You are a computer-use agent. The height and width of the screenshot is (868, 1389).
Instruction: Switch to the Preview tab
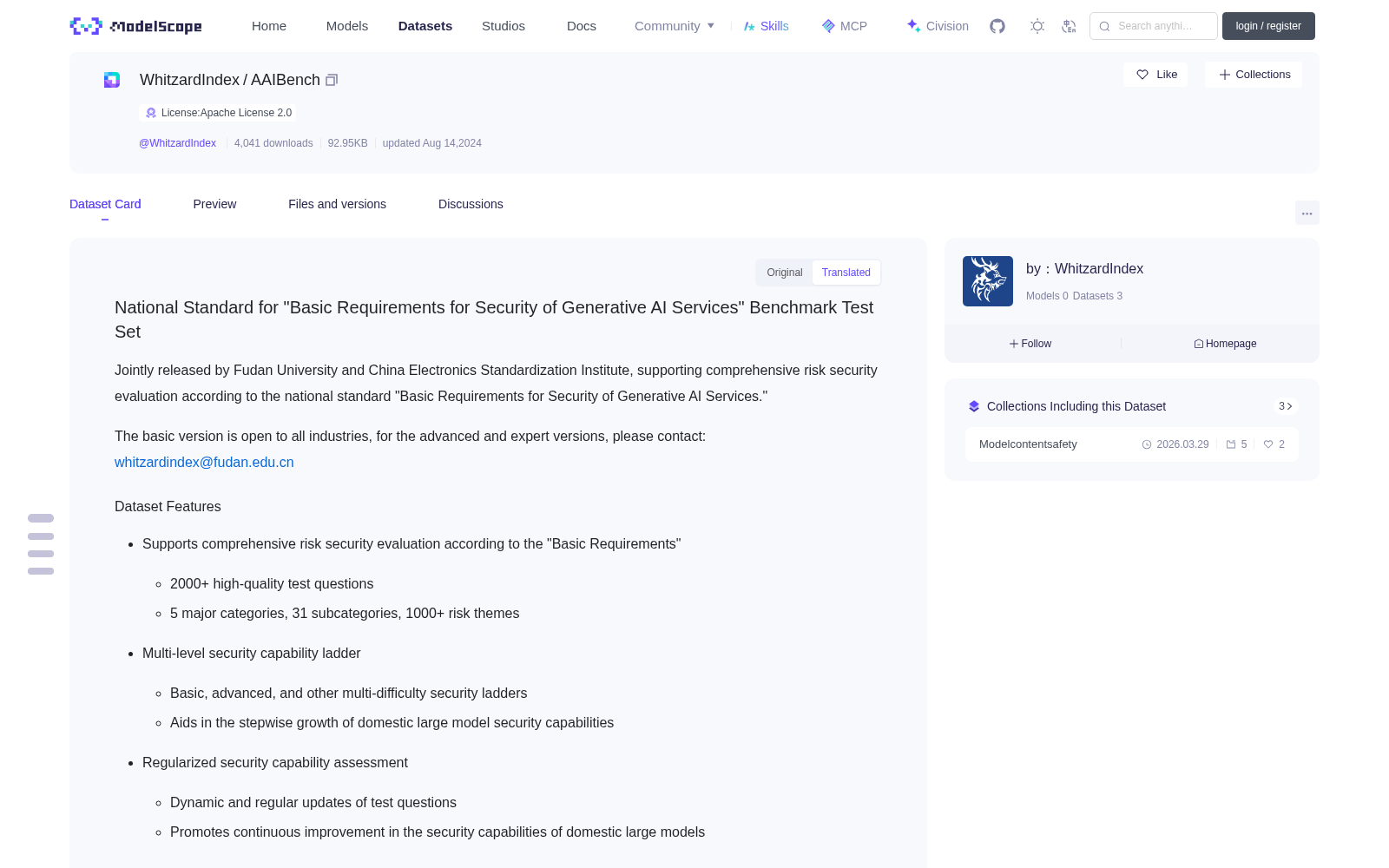pos(214,204)
